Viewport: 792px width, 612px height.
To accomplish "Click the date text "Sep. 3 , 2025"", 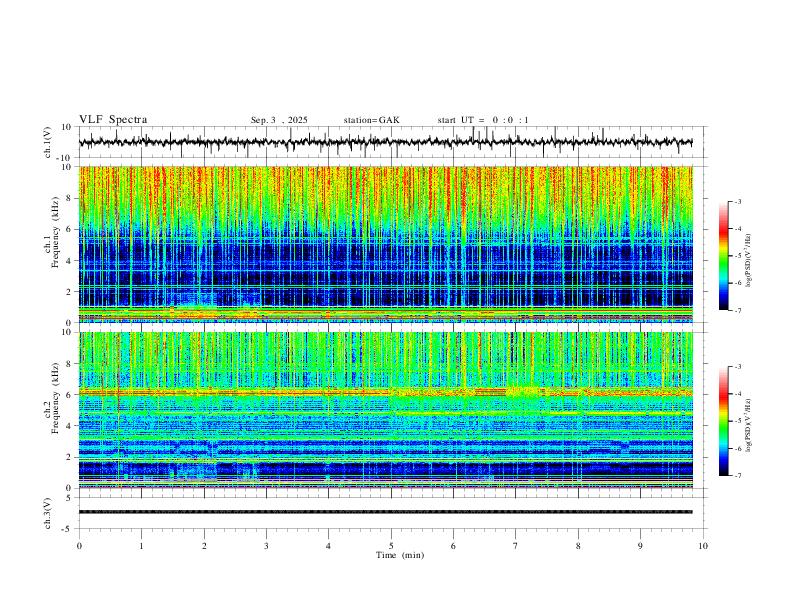I will 279,120.
